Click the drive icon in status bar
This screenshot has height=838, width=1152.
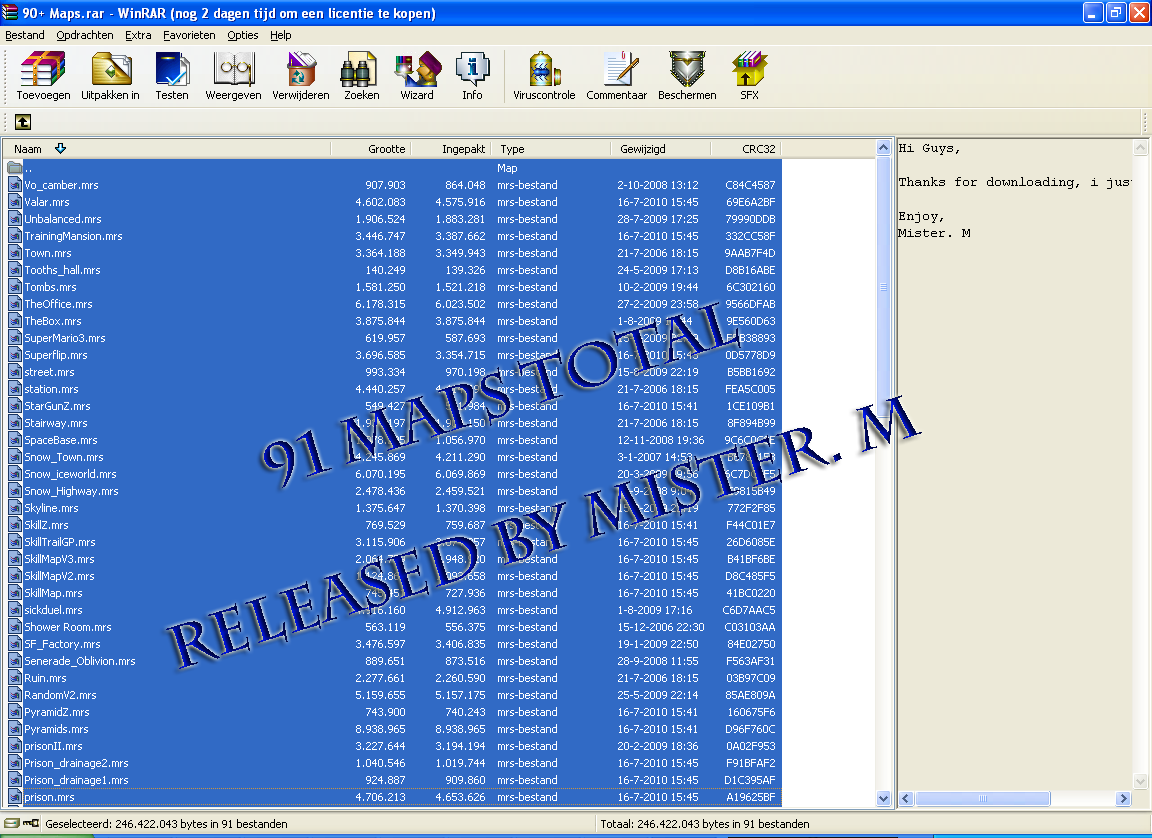pyautogui.click(x=11, y=823)
